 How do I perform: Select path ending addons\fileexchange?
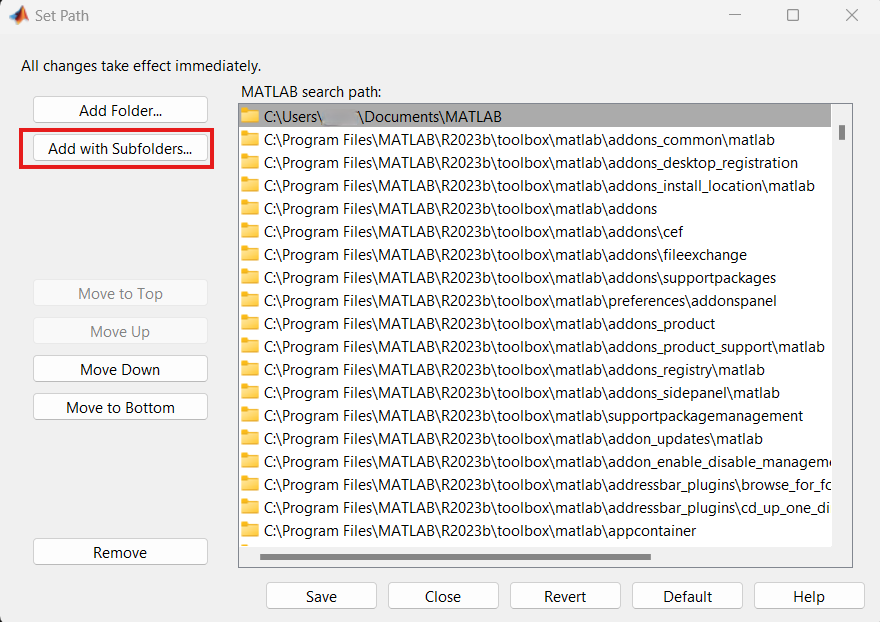point(535,254)
